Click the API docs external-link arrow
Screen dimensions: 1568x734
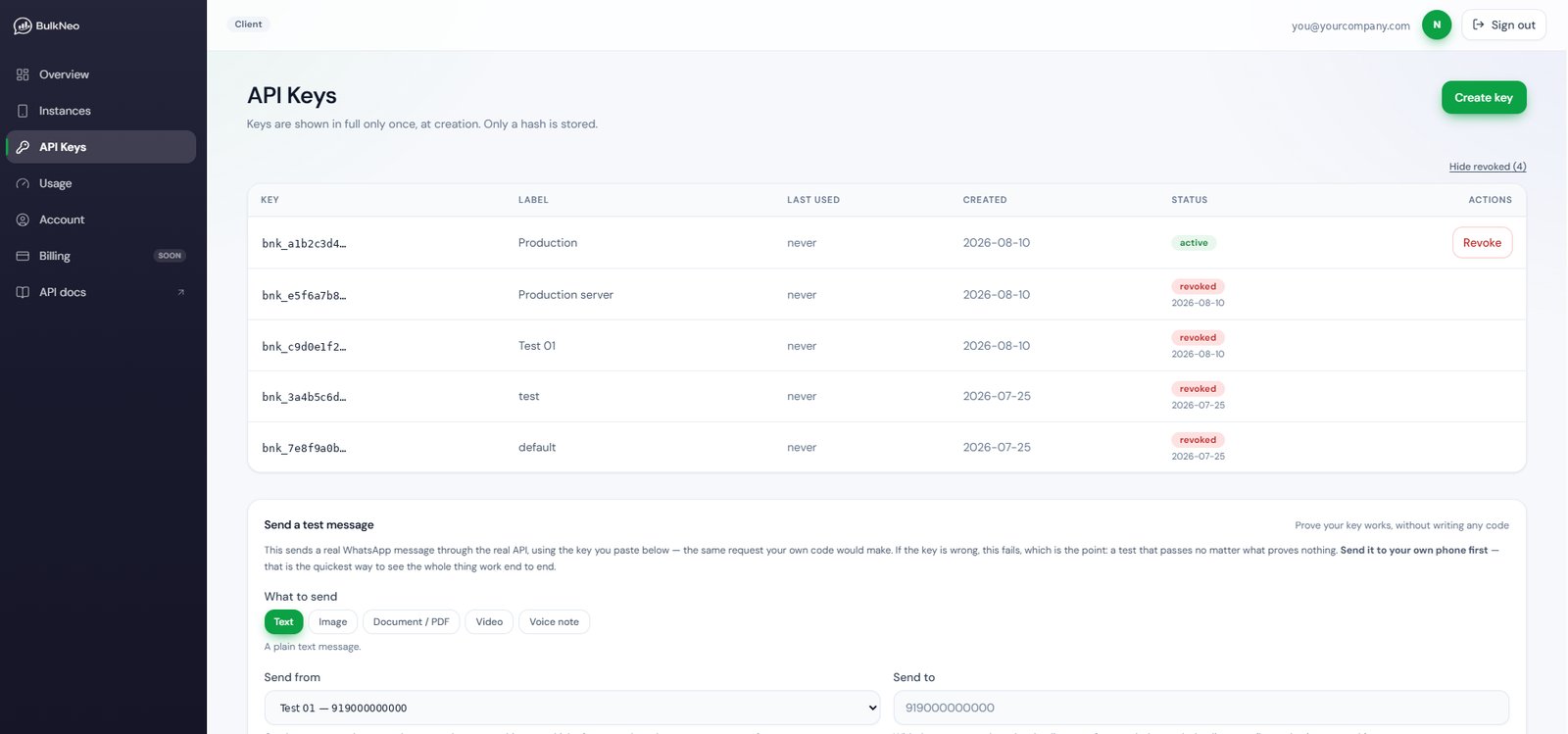coord(180,292)
